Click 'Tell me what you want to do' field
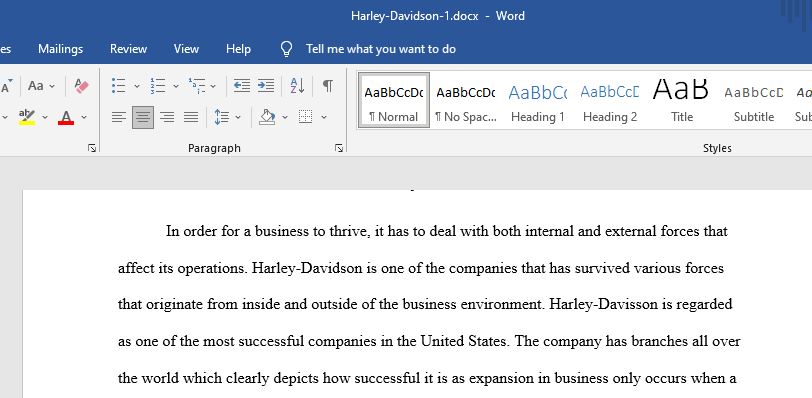Screen dimensions: 812x398 (381, 49)
